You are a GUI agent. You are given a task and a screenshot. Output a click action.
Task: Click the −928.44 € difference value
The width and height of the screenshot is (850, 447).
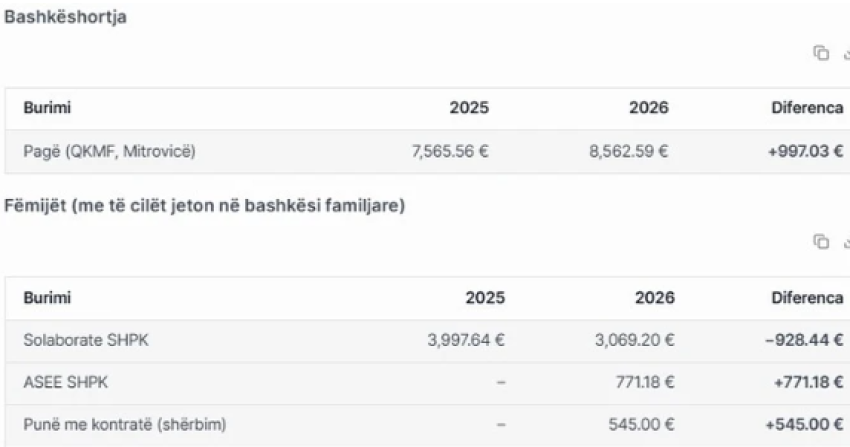[803, 340]
